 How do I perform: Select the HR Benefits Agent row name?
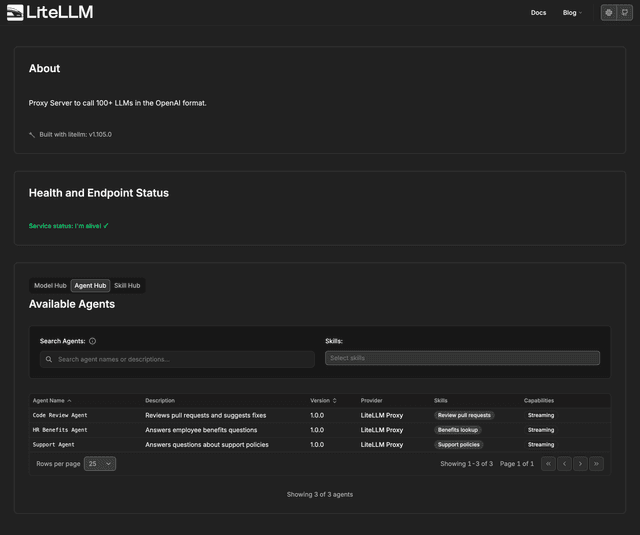click(60, 430)
